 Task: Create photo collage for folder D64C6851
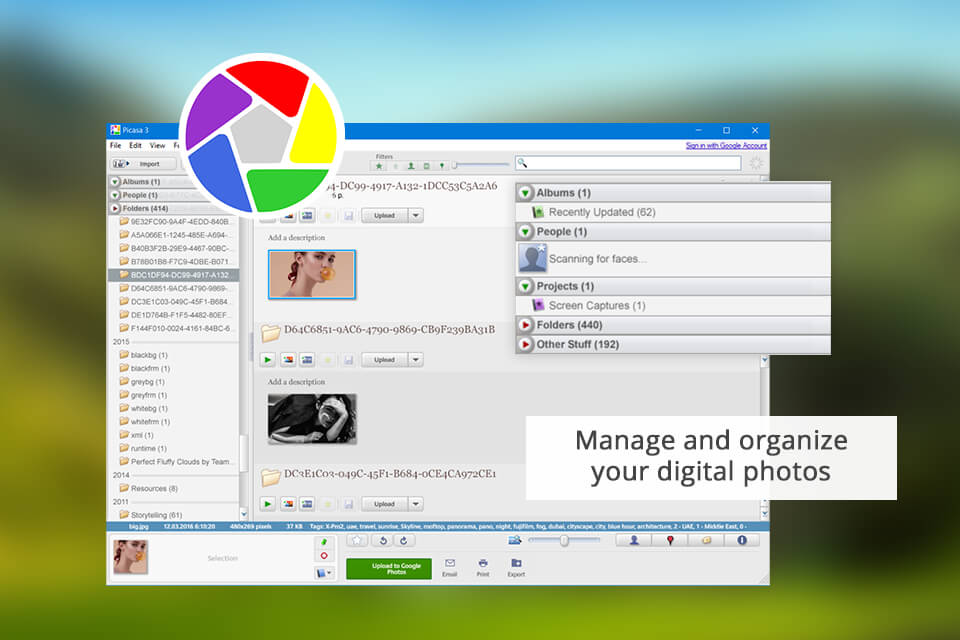tap(288, 360)
